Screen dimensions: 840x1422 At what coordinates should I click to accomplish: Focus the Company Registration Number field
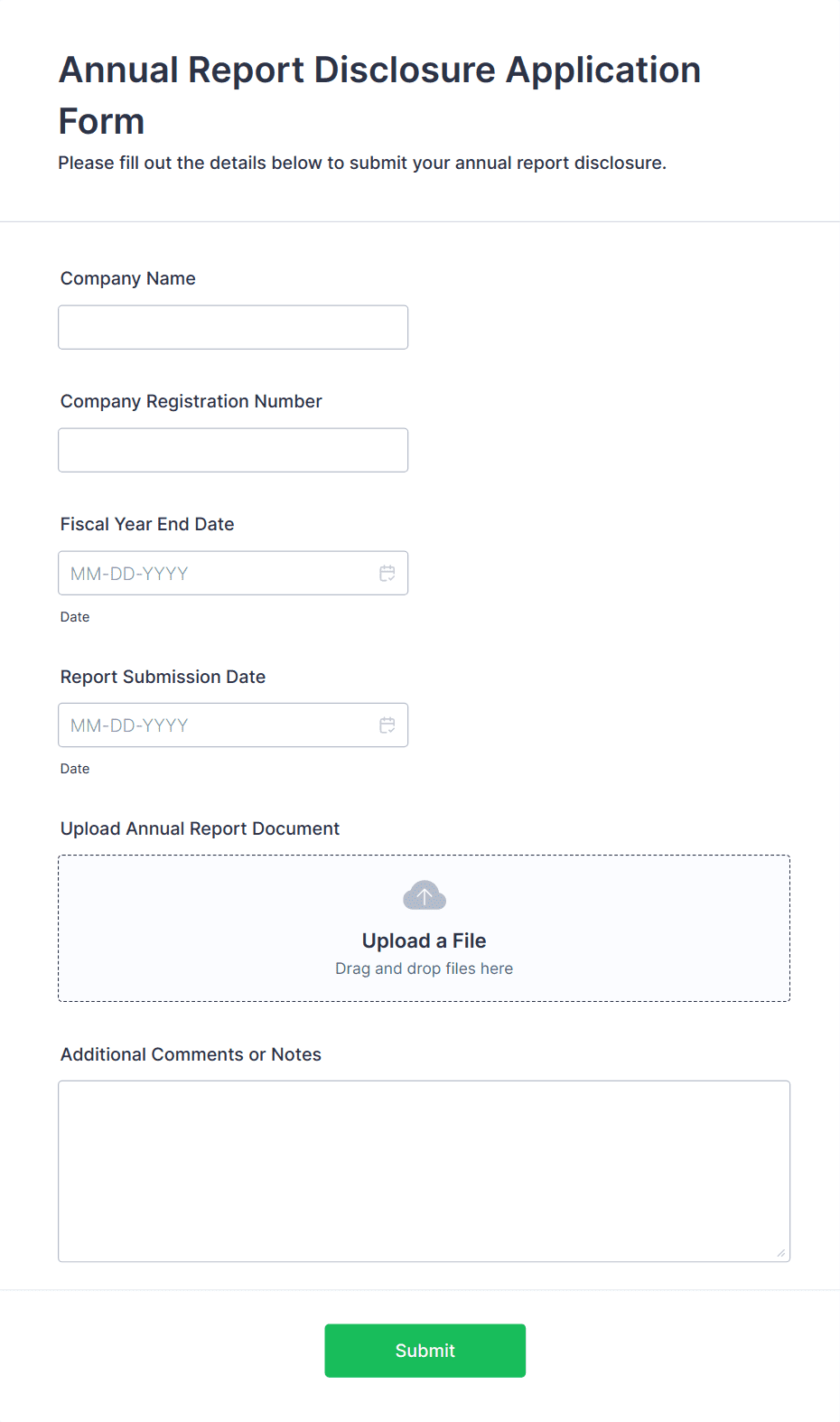tap(233, 450)
